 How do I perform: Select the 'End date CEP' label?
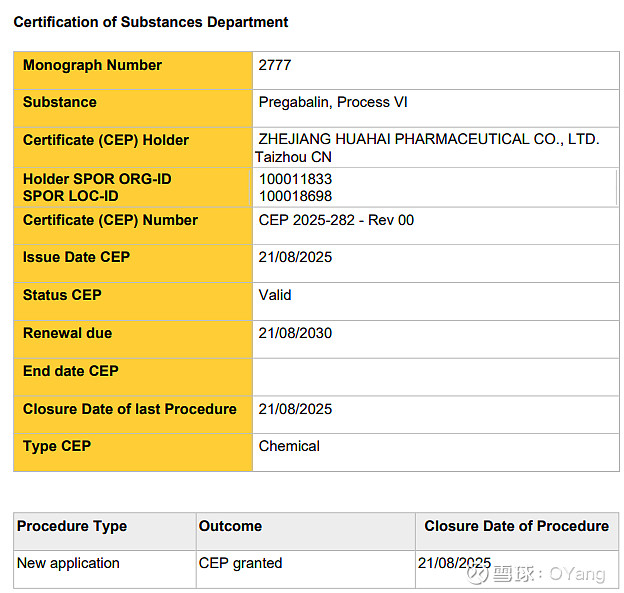70,371
